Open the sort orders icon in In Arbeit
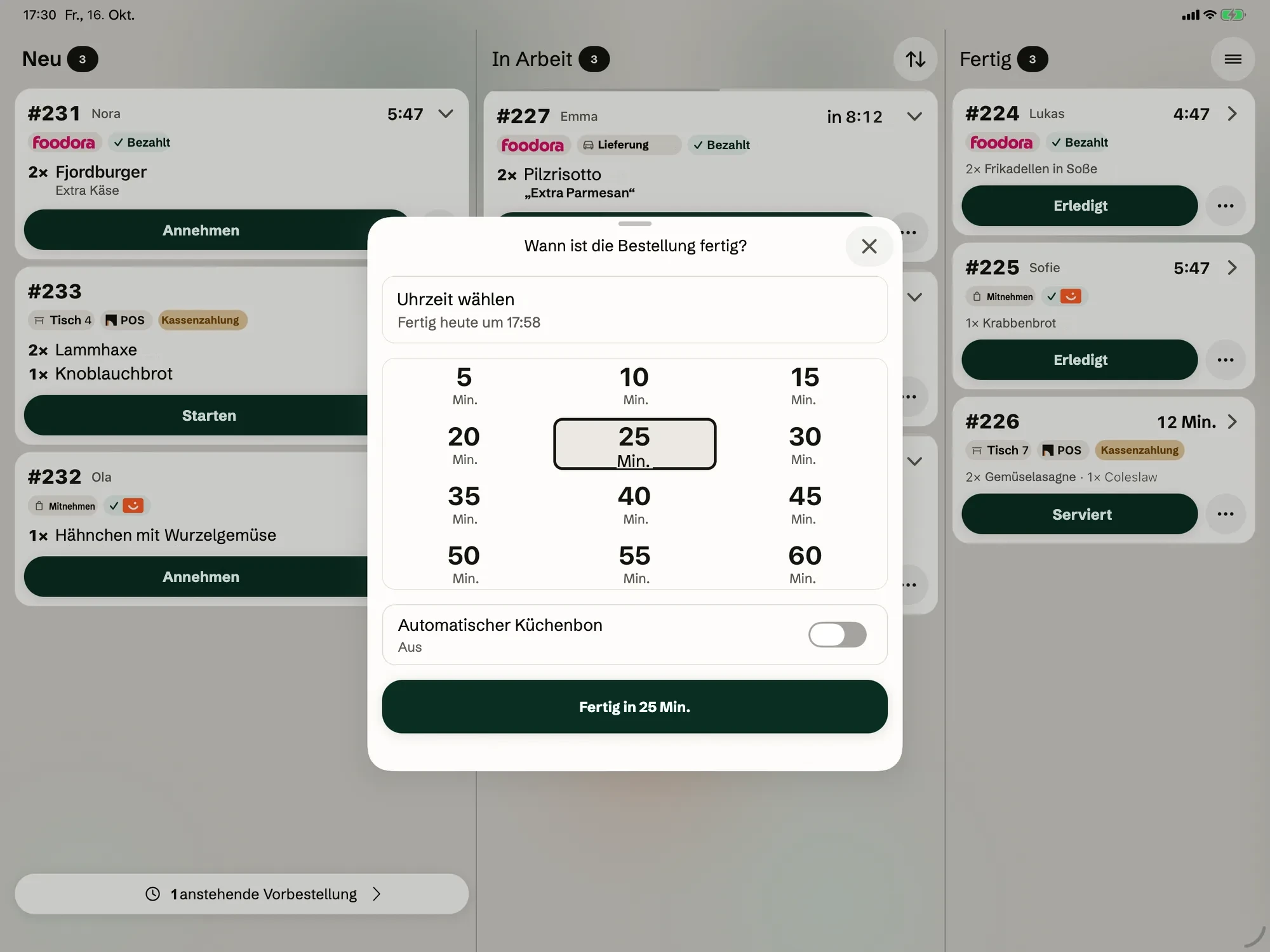Viewport: 1270px width, 952px height. 915,59
